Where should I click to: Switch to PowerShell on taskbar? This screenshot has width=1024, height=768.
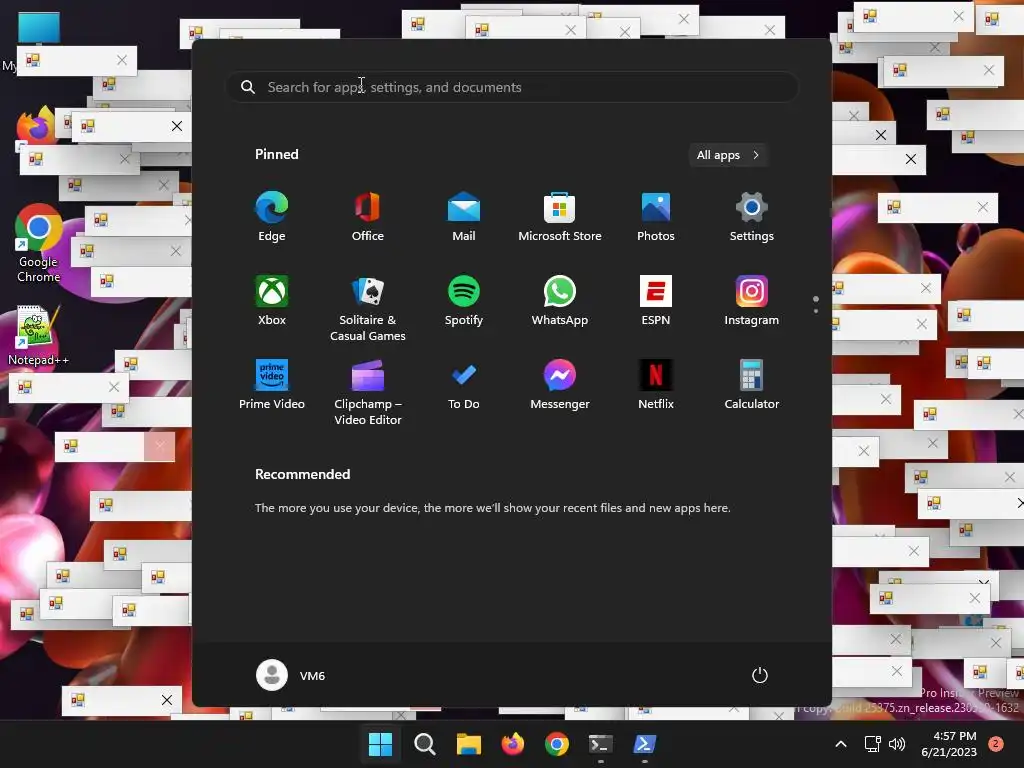(645, 744)
